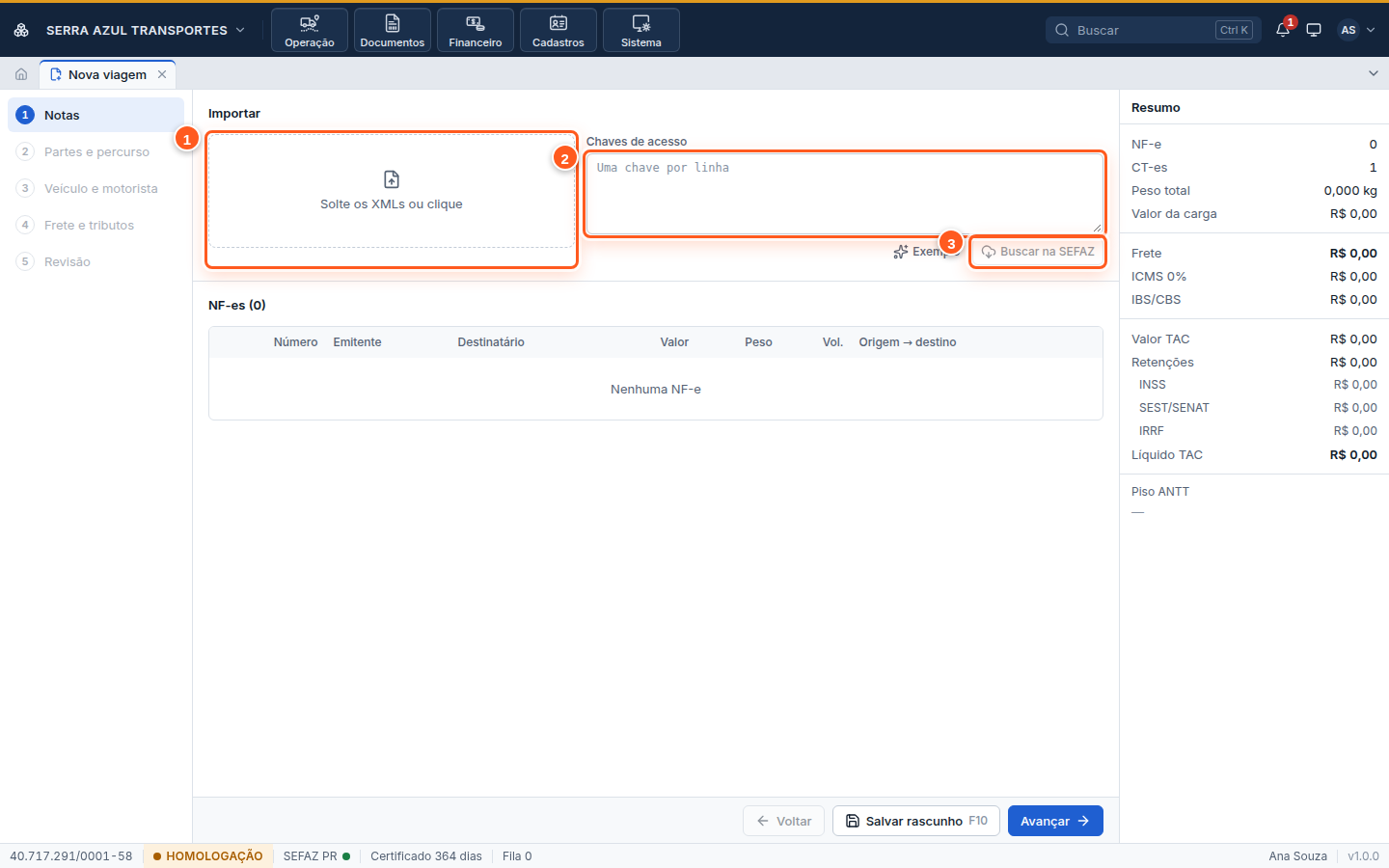Open the Operação menu
1389x868 pixels.
310,30
